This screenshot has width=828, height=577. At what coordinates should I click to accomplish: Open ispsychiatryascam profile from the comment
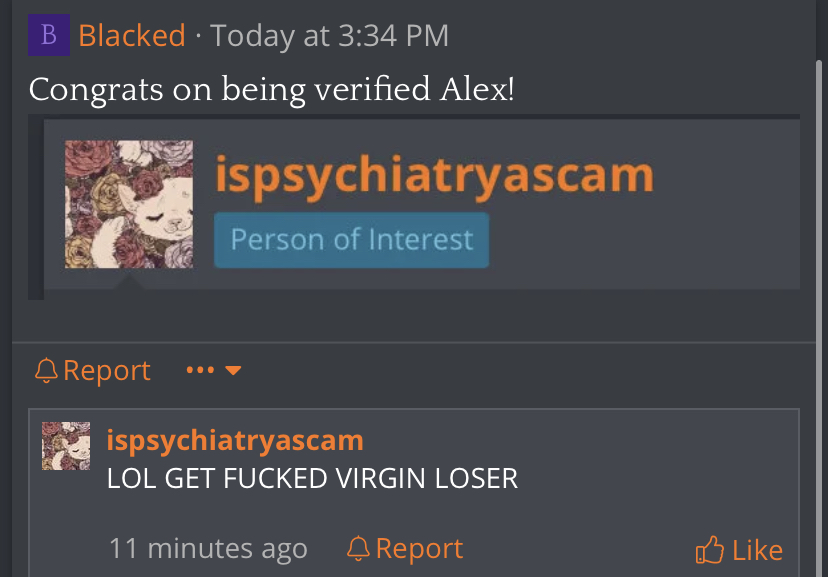pos(235,441)
